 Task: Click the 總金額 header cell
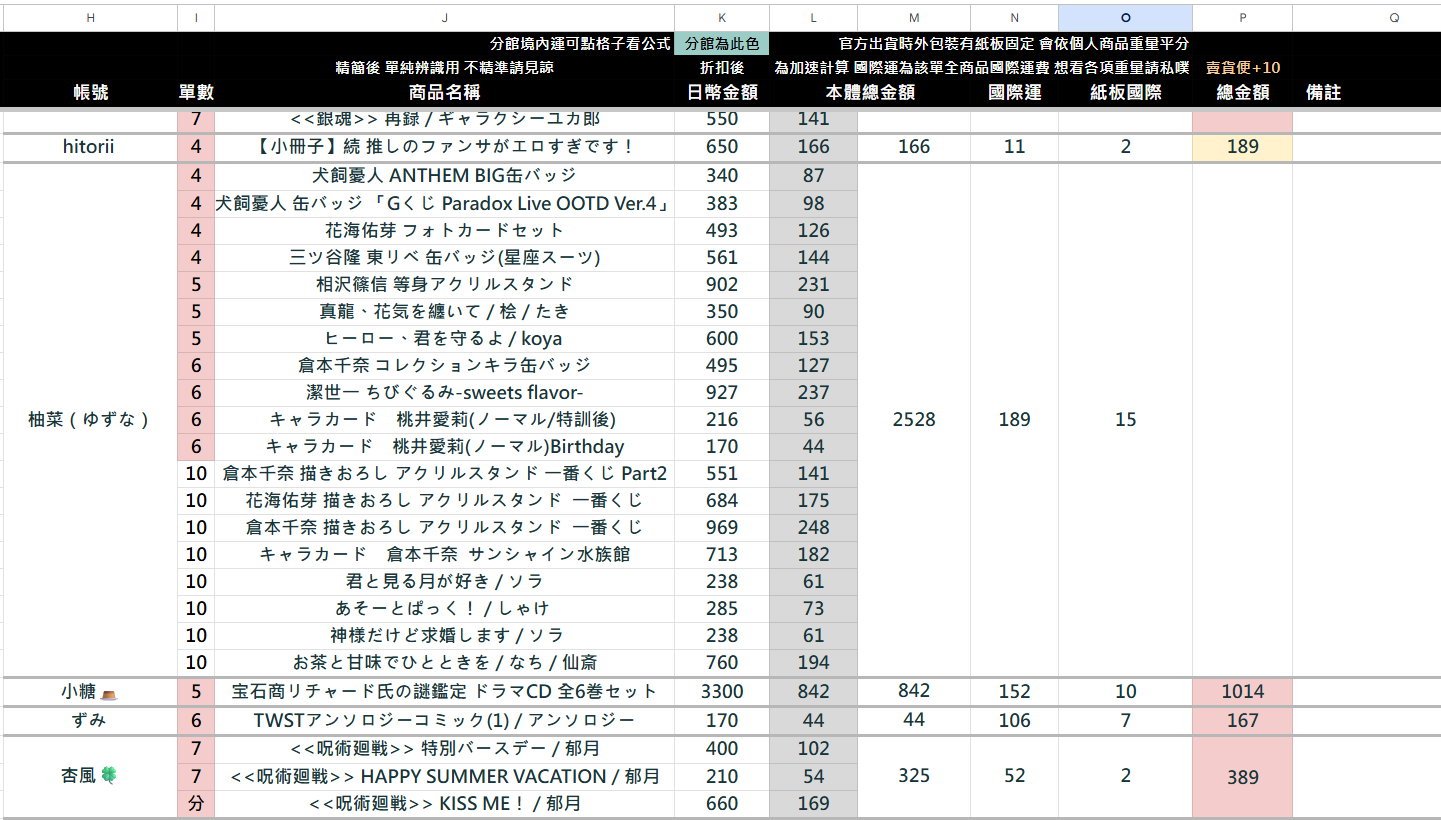1242,92
